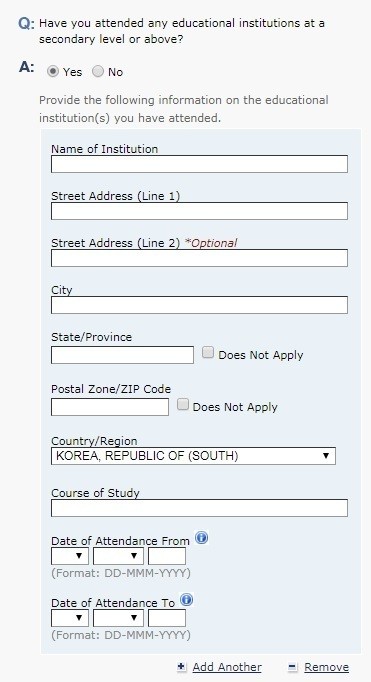371x682 pixels.
Task: Focus the Street Address Line 1 field
Action: tap(199, 211)
